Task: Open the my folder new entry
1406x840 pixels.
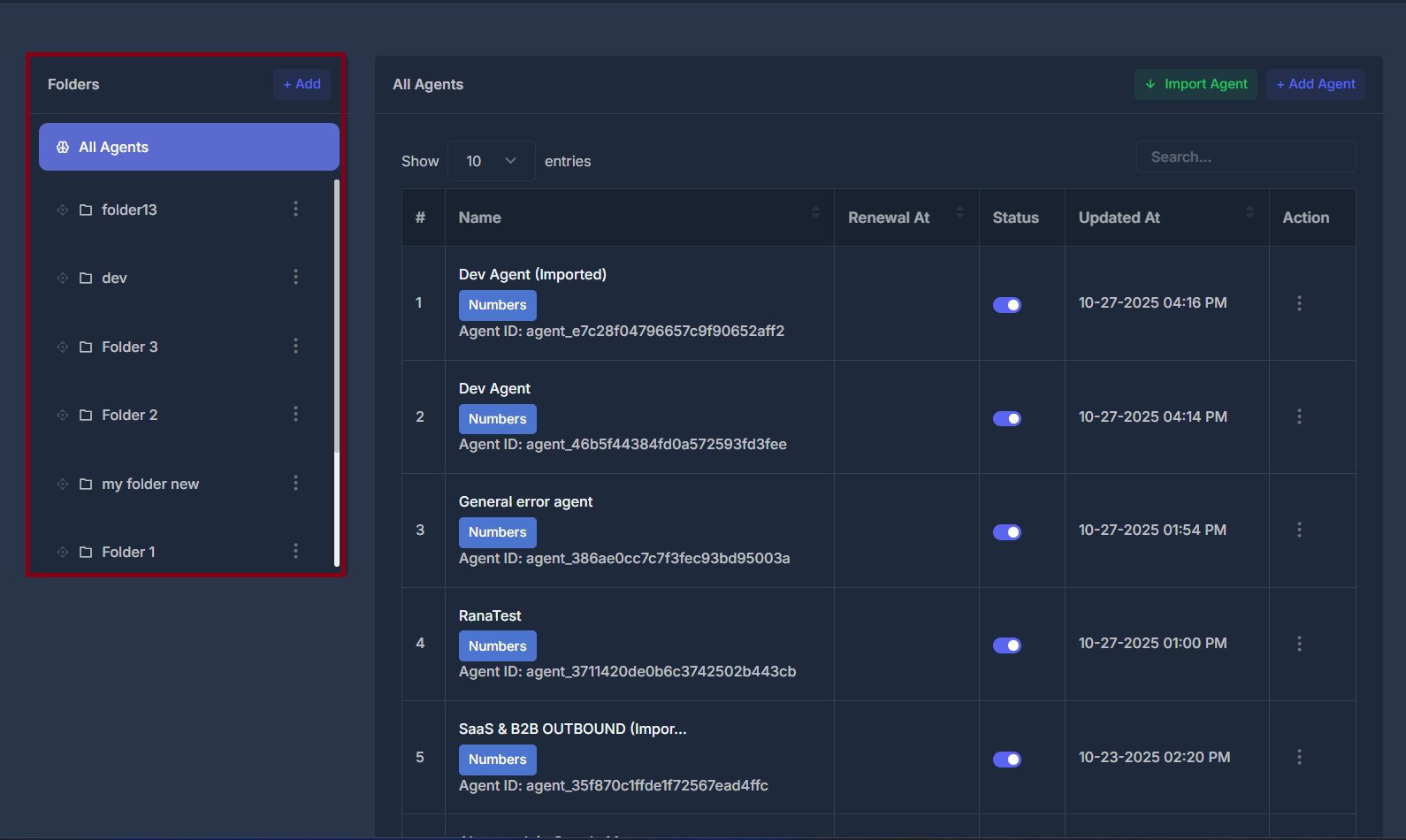Action: pos(150,484)
